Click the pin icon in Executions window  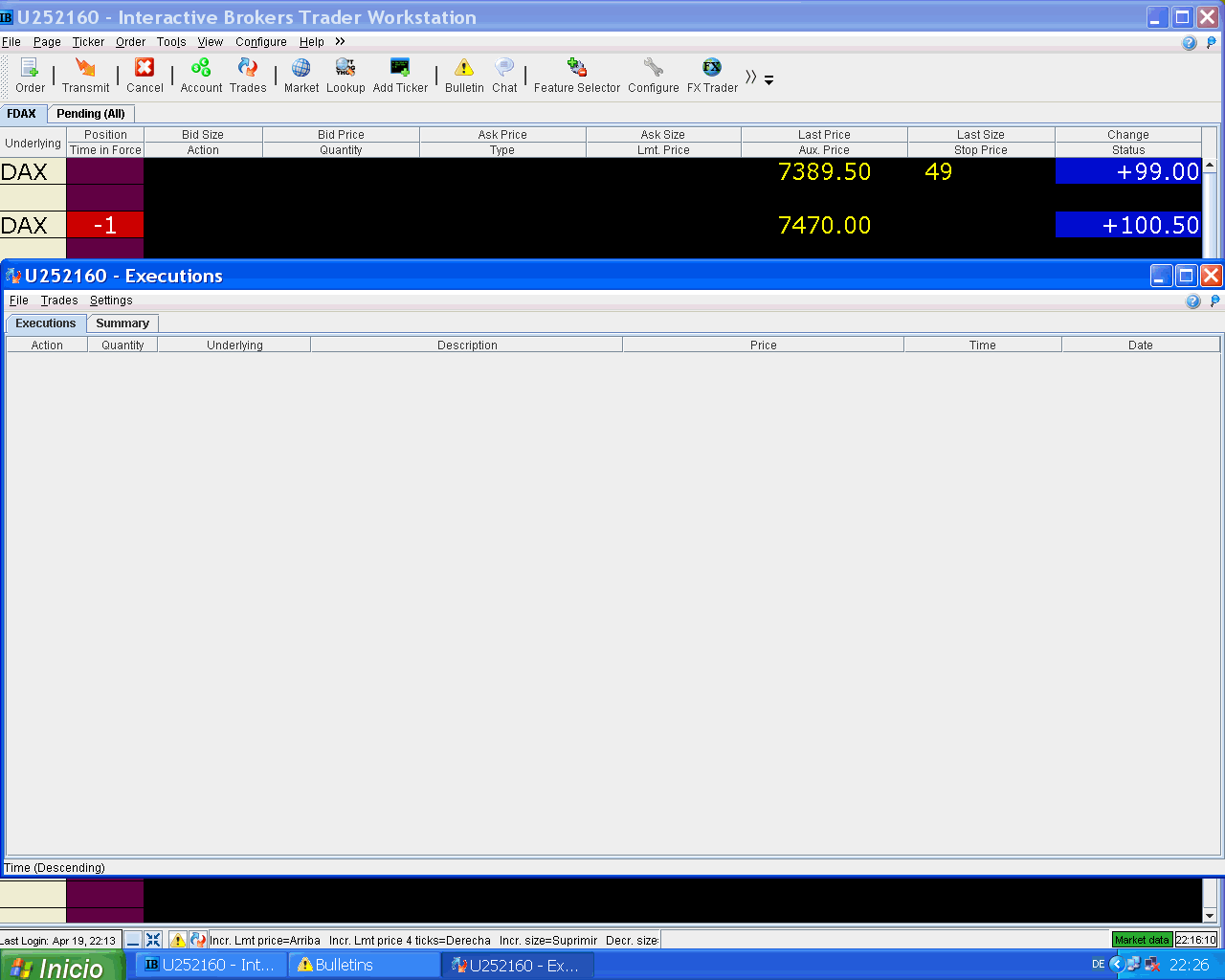coord(1214,301)
